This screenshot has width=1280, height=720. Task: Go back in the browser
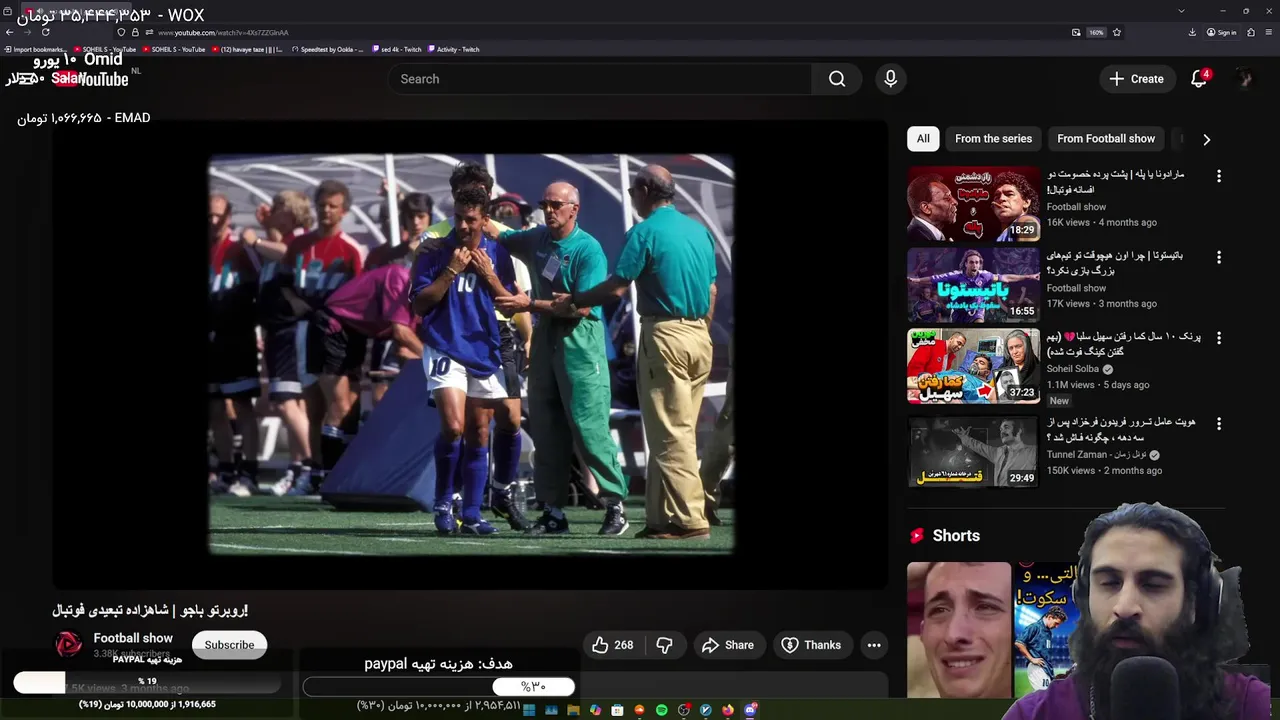[10, 32]
